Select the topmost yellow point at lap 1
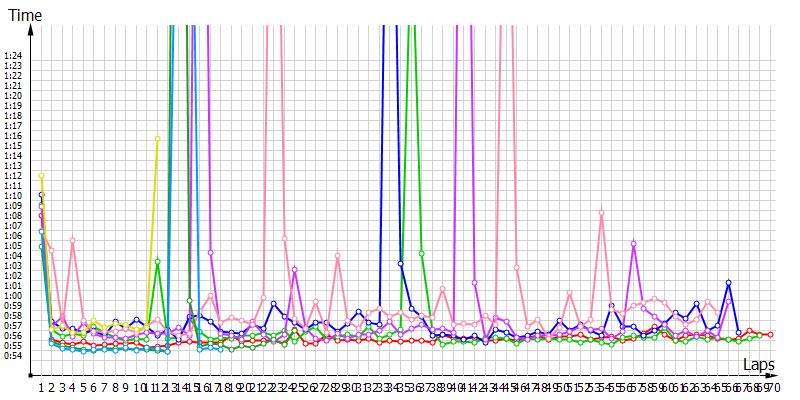 pyautogui.click(x=41, y=176)
